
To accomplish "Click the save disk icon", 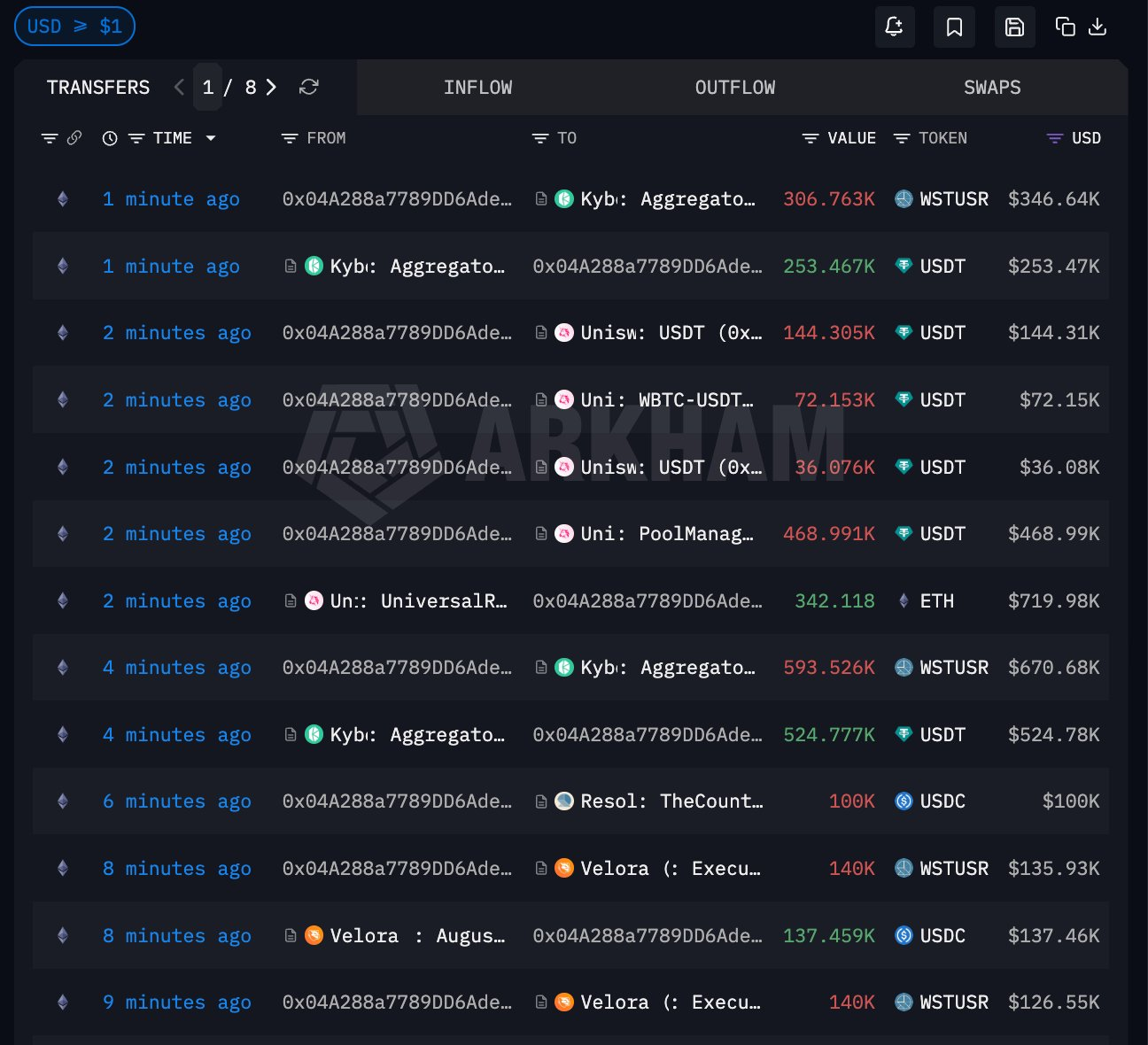I will 1014,27.
